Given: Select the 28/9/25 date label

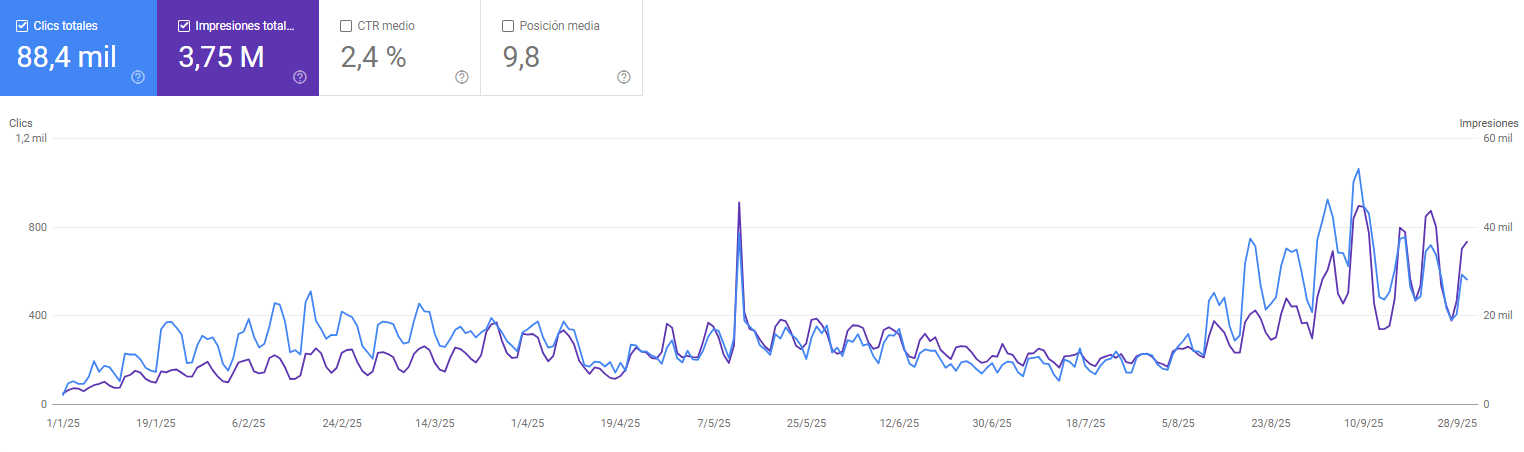Looking at the screenshot, I should click(1456, 424).
